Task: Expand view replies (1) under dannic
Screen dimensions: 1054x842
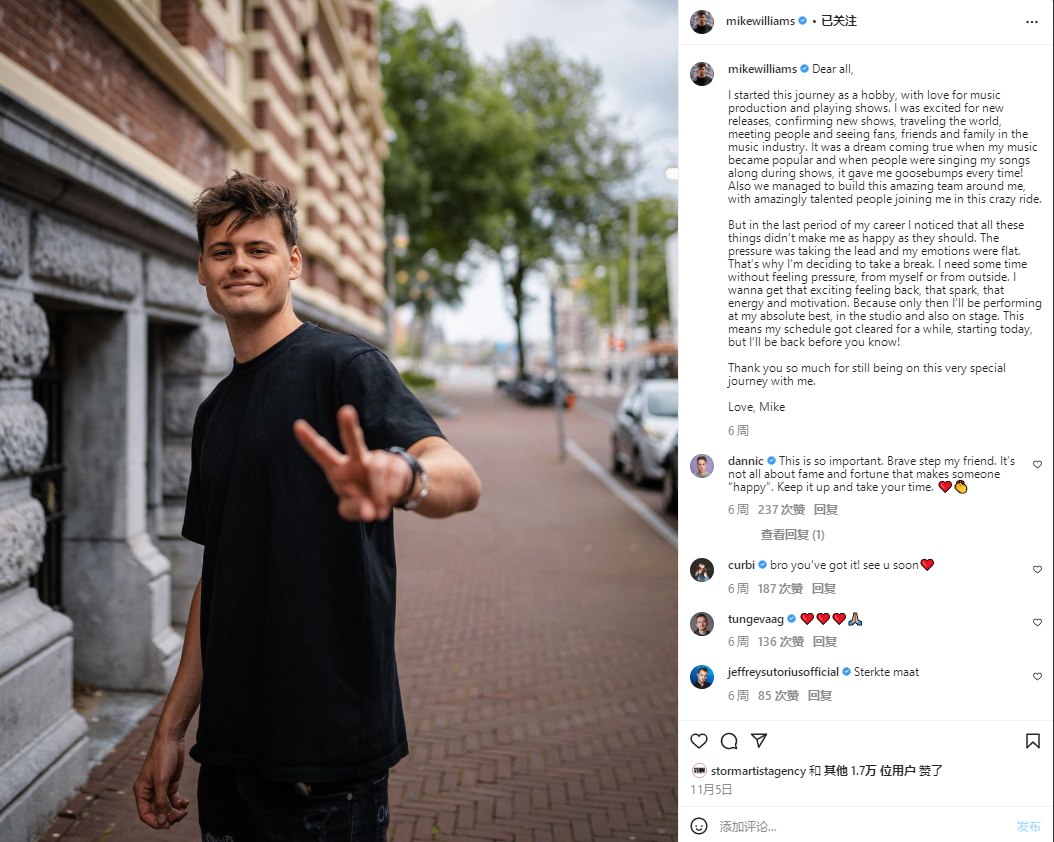Action: click(x=793, y=535)
